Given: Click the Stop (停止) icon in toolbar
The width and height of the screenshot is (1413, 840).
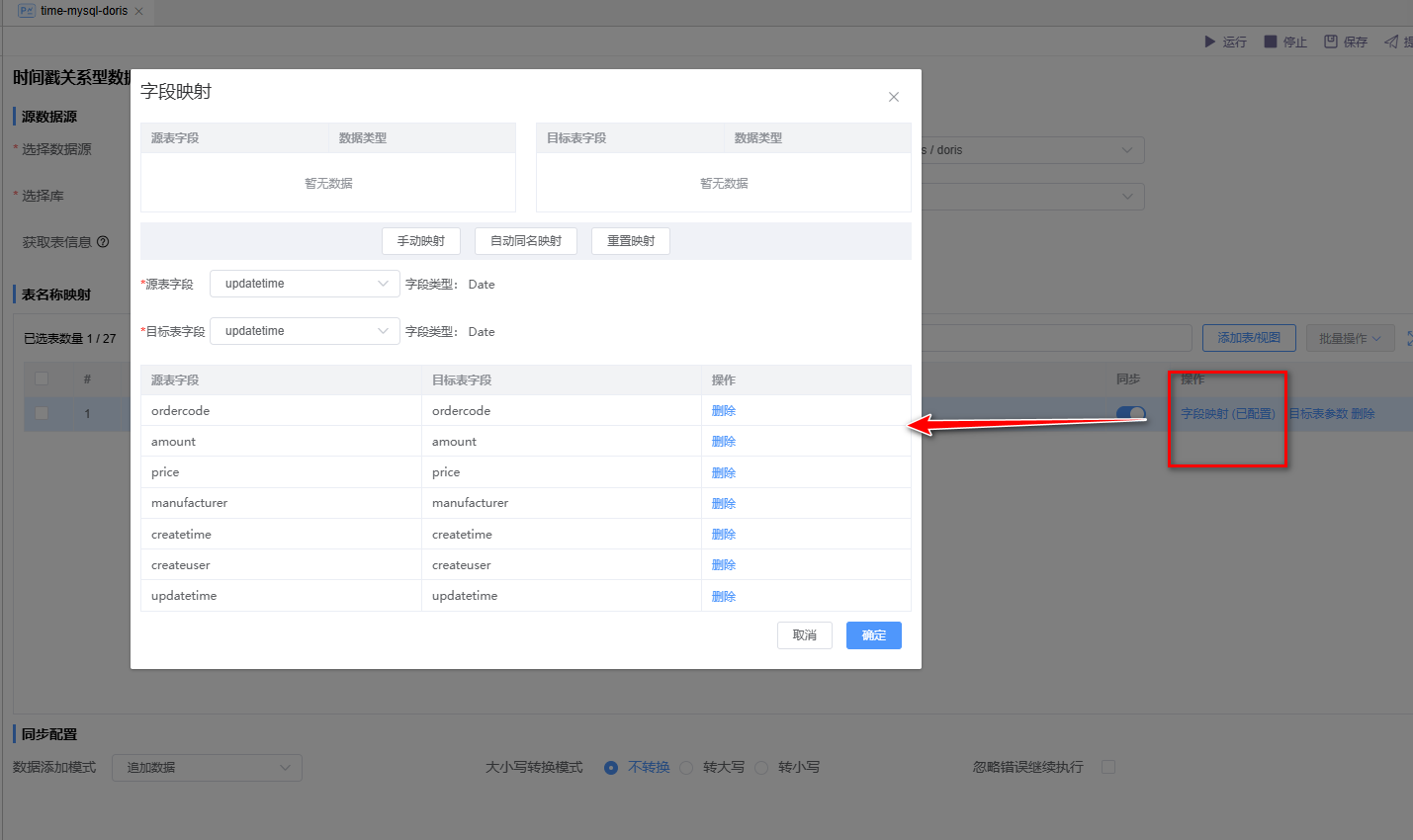Looking at the screenshot, I should click(1271, 42).
